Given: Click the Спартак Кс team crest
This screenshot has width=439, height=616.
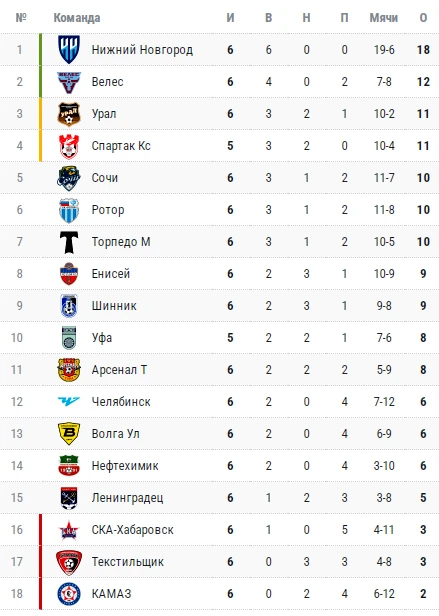Looking at the screenshot, I should (x=69, y=146).
